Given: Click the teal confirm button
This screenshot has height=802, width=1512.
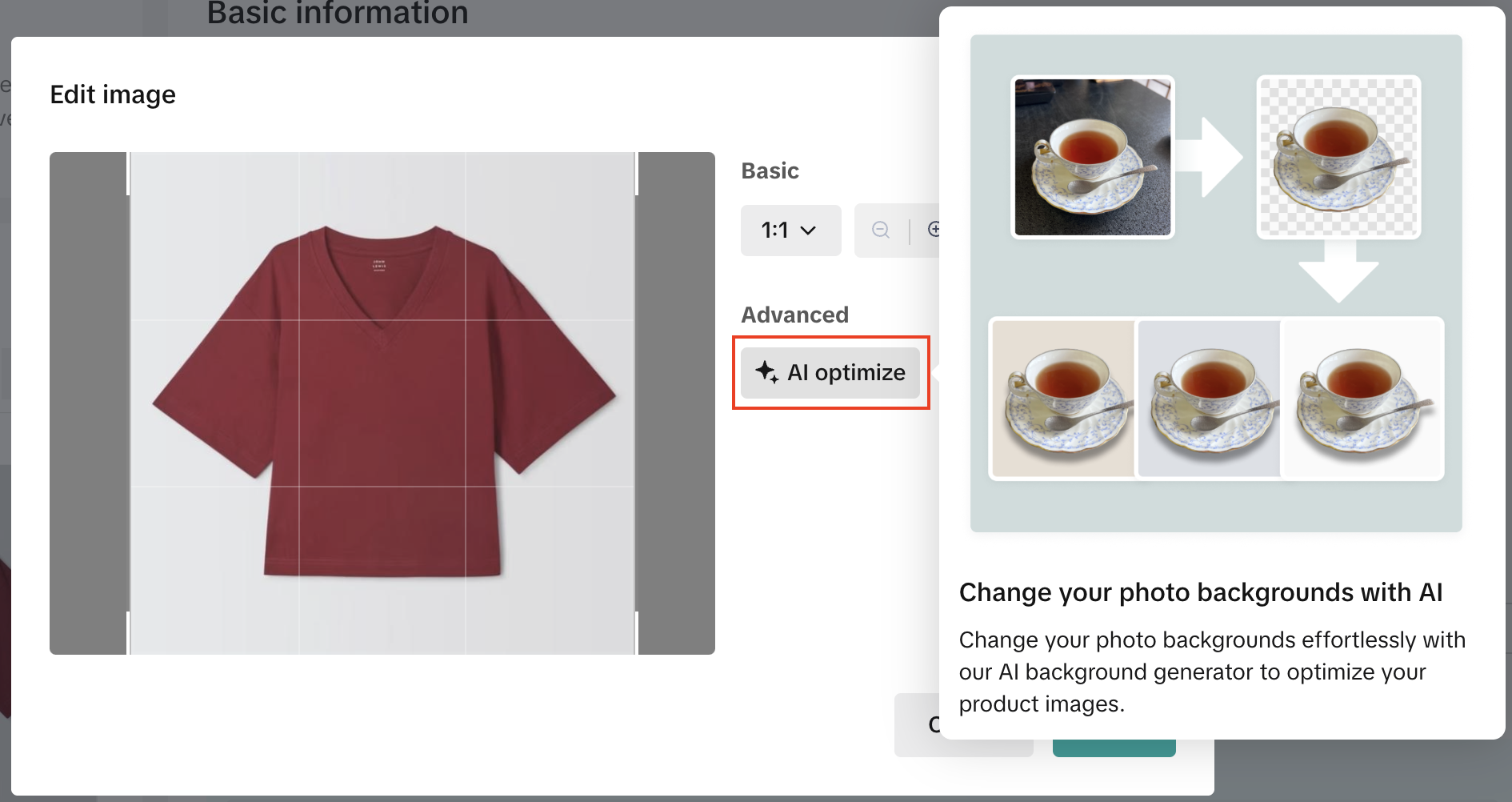Looking at the screenshot, I should 1114,748.
